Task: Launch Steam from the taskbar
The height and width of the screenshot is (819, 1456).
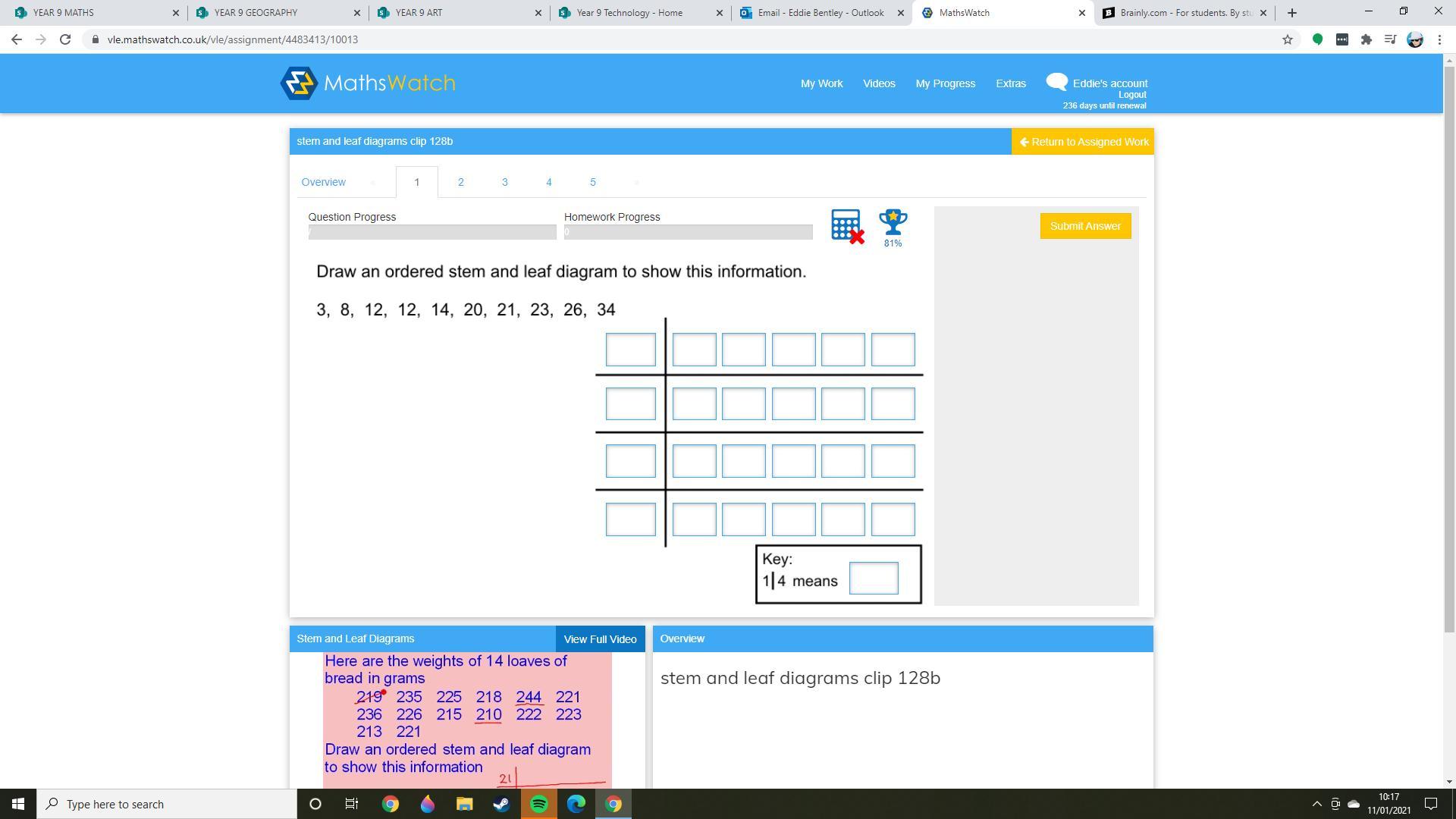Action: (x=501, y=804)
